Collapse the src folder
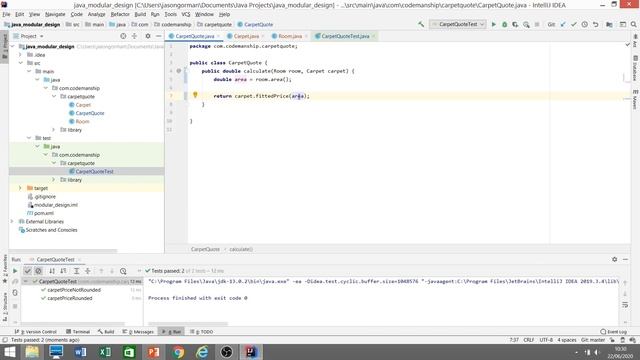This screenshot has width=640, height=360. [x=20, y=63]
